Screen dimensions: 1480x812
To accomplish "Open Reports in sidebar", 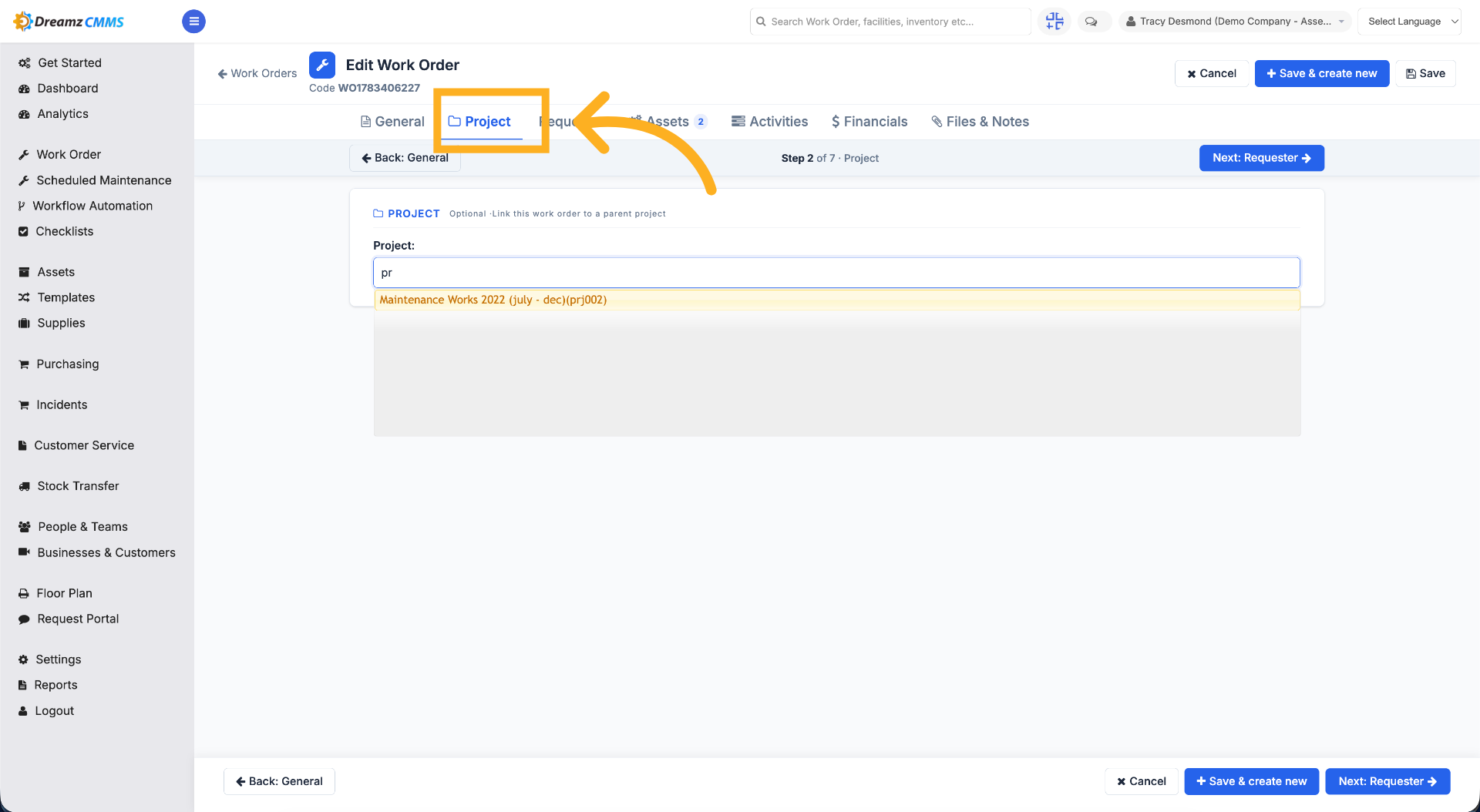I will [48, 685].
